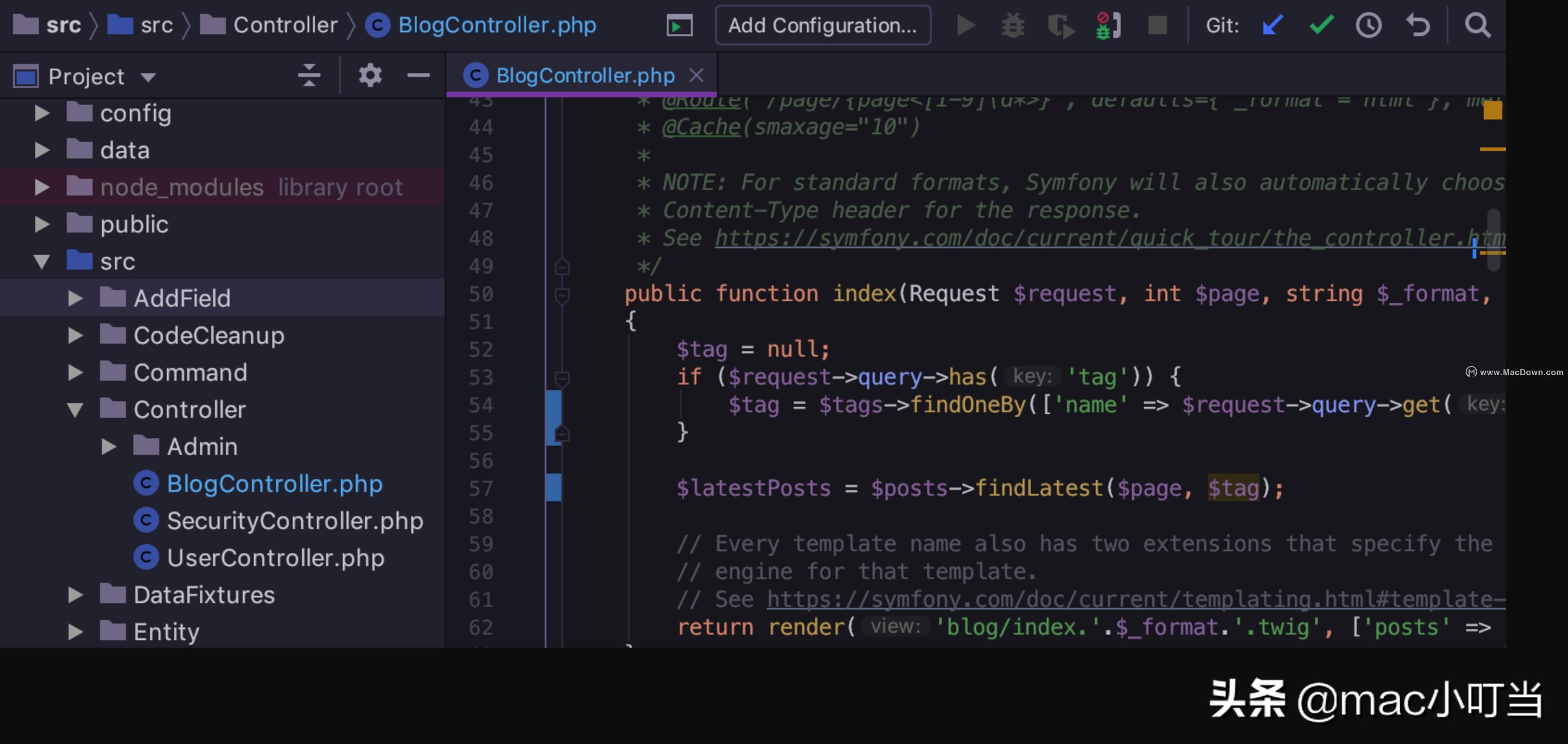Expand the Entity folder
This screenshot has width=1568, height=744.
click(x=75, y=631)
